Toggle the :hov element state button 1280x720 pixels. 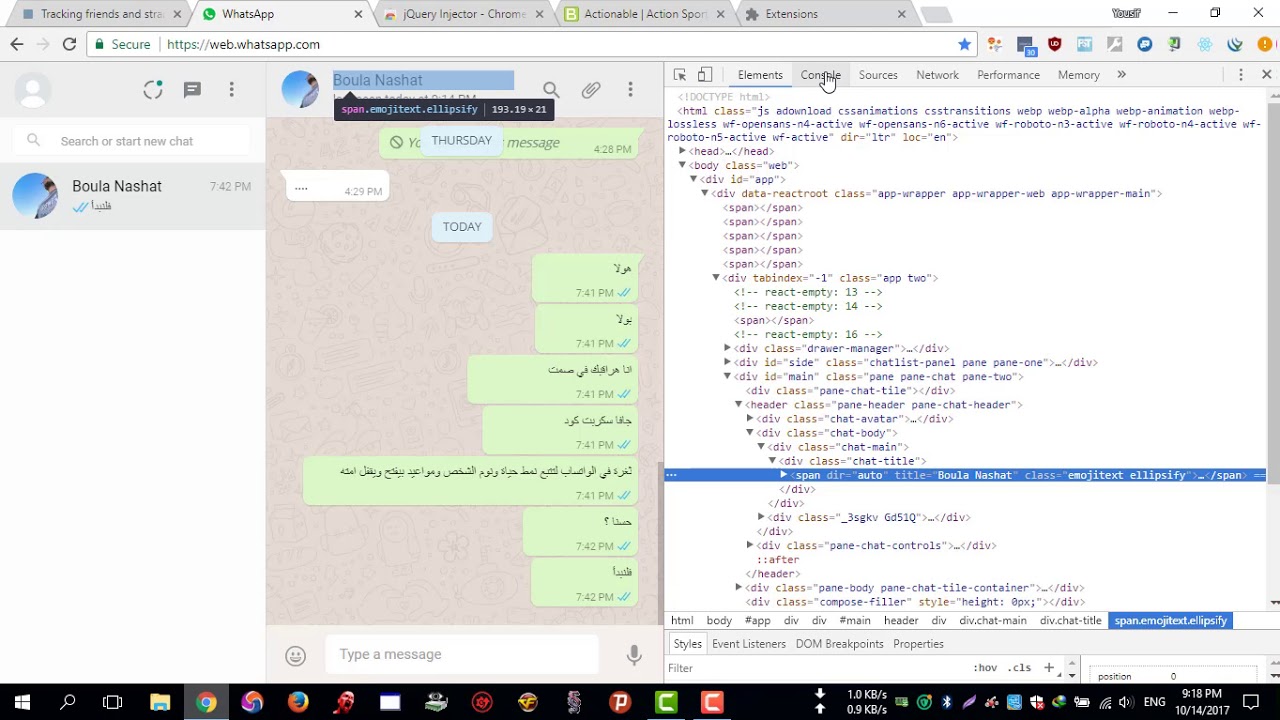[x=985, y=668]
